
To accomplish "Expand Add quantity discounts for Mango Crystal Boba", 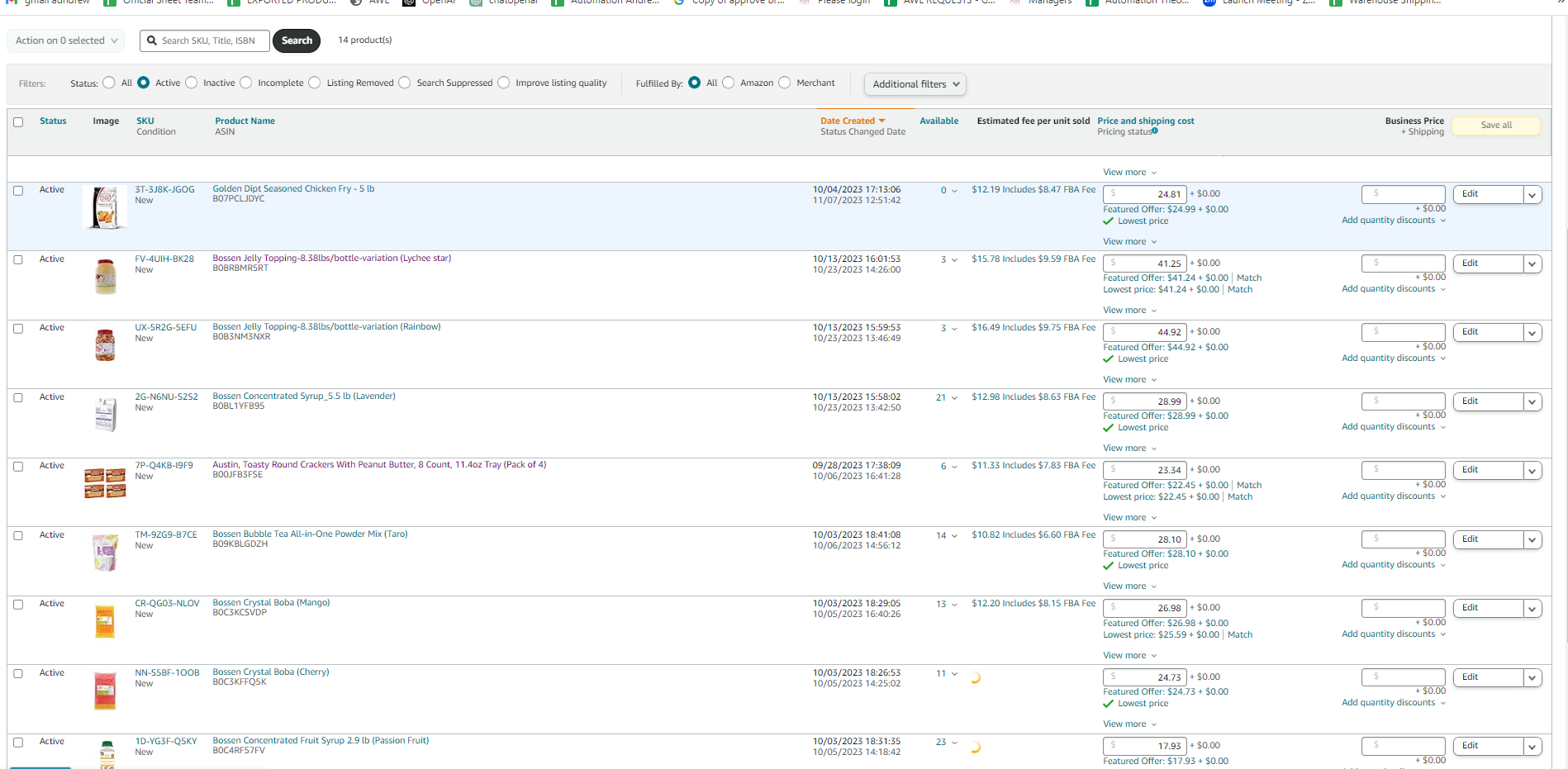I will click(x=1394, y=634).
